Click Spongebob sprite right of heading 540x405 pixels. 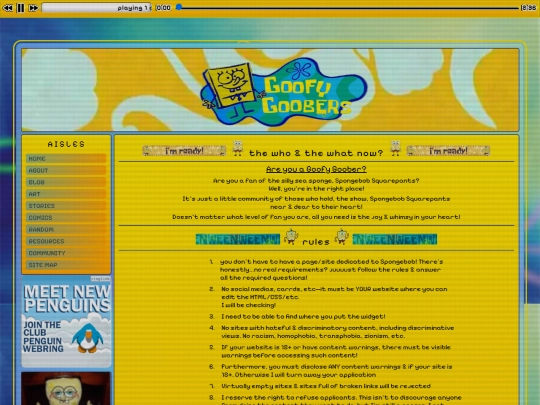pyautogui.click(x=395, y=148)
